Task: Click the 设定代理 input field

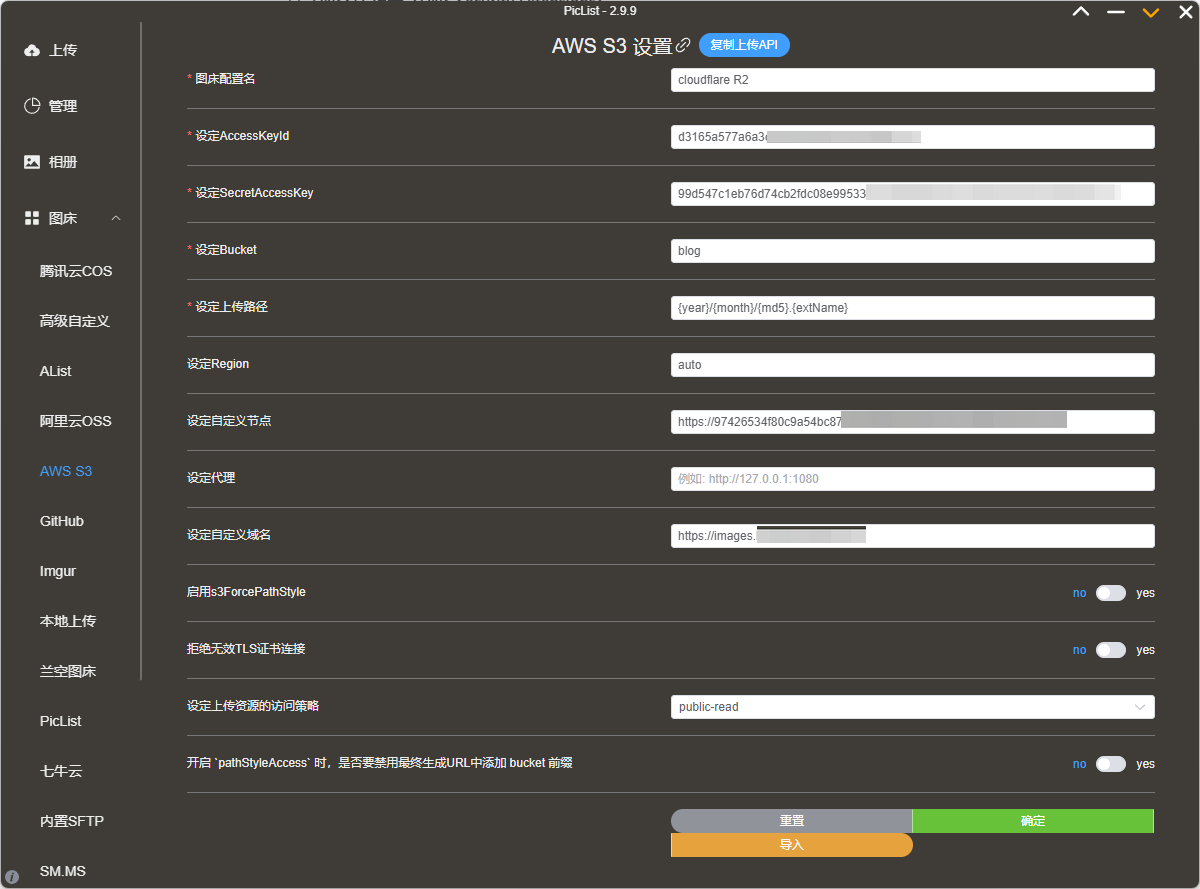Action: tap(912, 479)
